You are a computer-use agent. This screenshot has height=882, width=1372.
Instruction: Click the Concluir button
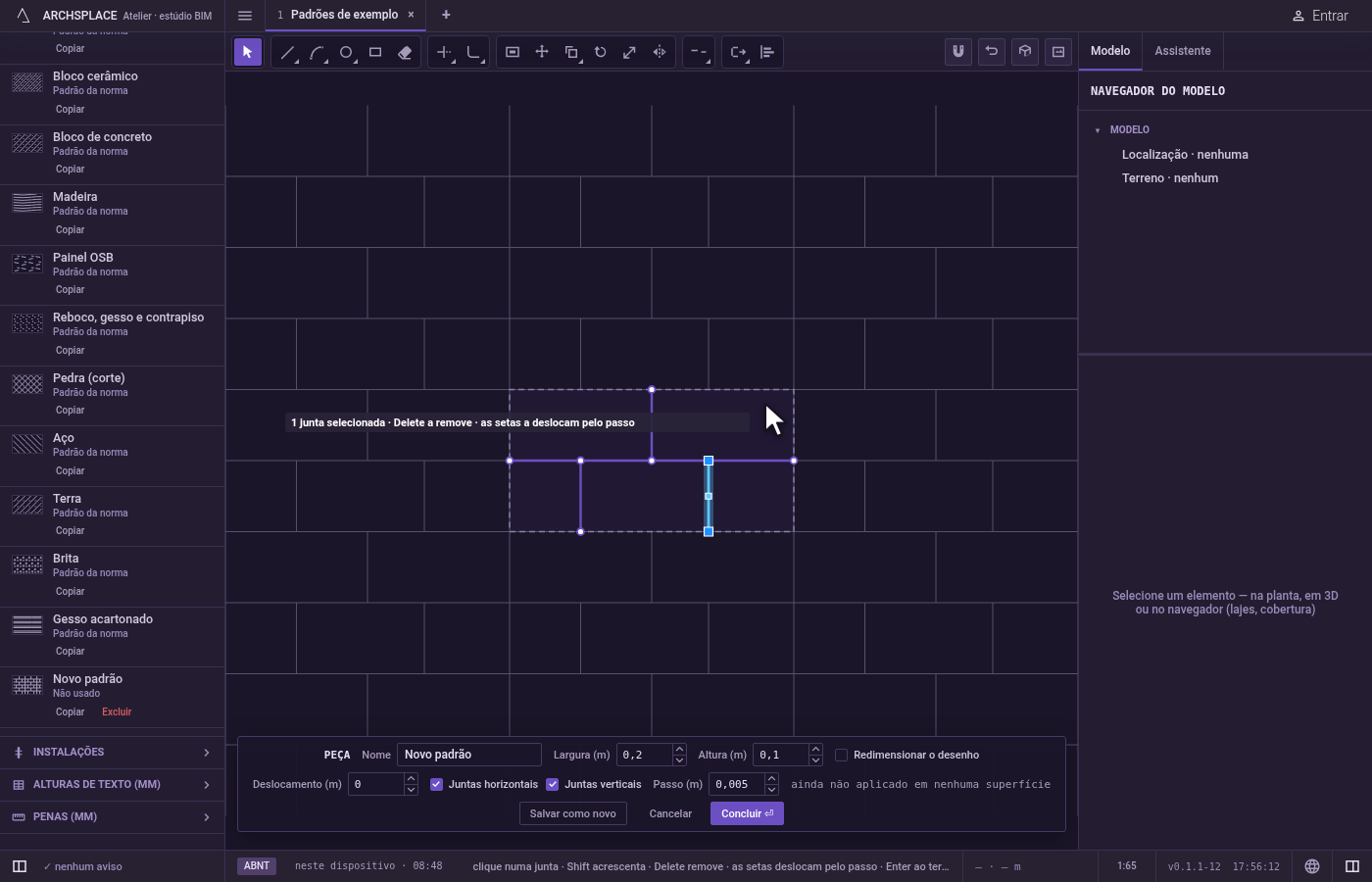(747, 813)
